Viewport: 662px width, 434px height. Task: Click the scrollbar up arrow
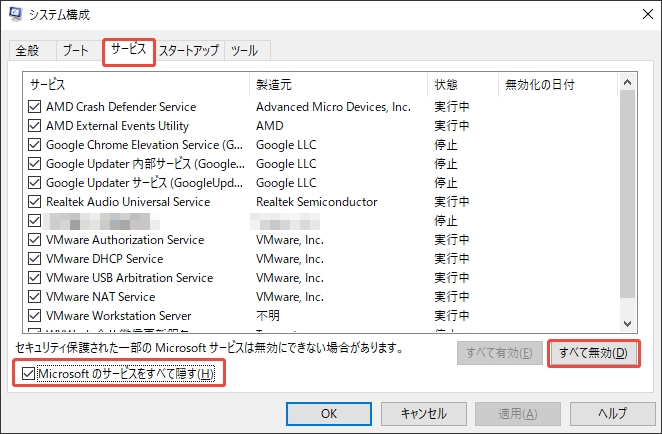click(x=627, y=82)
